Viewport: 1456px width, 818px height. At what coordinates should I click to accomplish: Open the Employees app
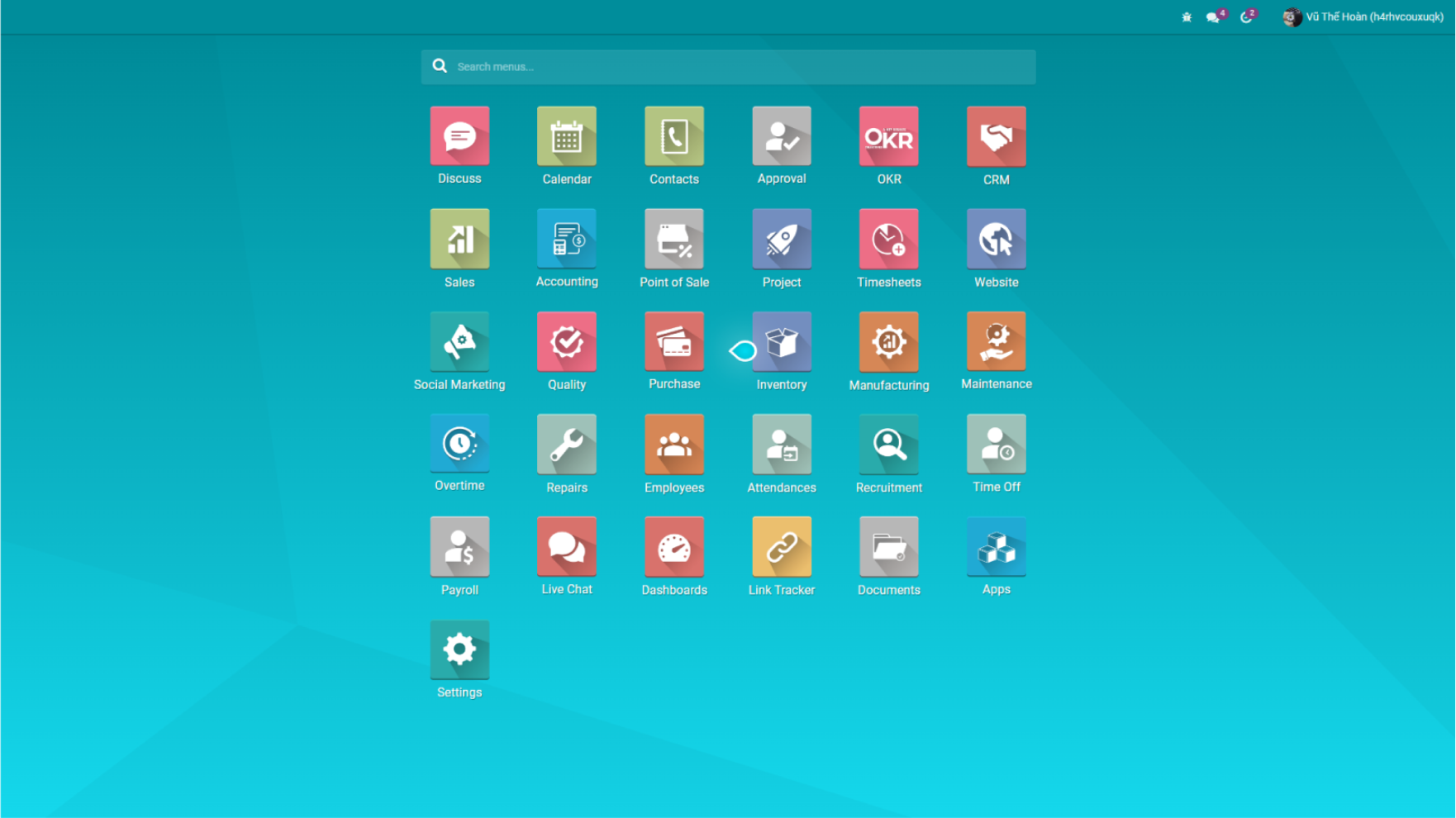point(674,444)
